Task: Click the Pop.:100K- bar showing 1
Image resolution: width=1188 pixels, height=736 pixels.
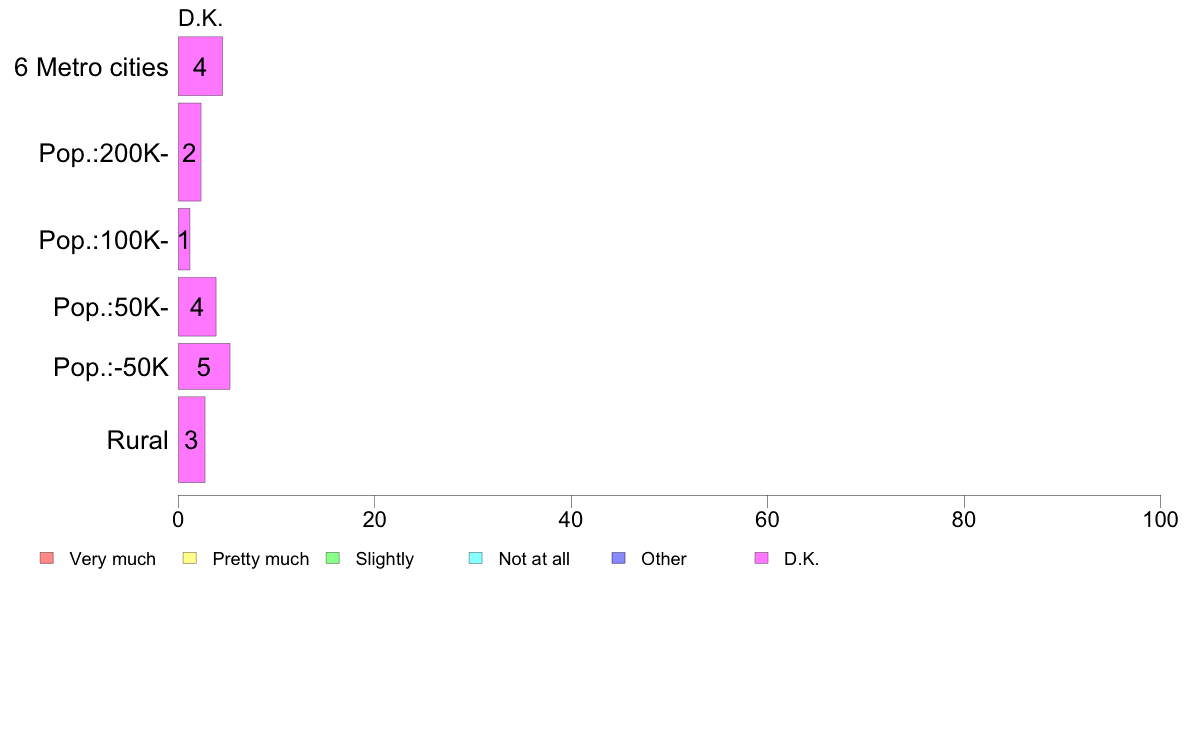Action: pos(184,239)
